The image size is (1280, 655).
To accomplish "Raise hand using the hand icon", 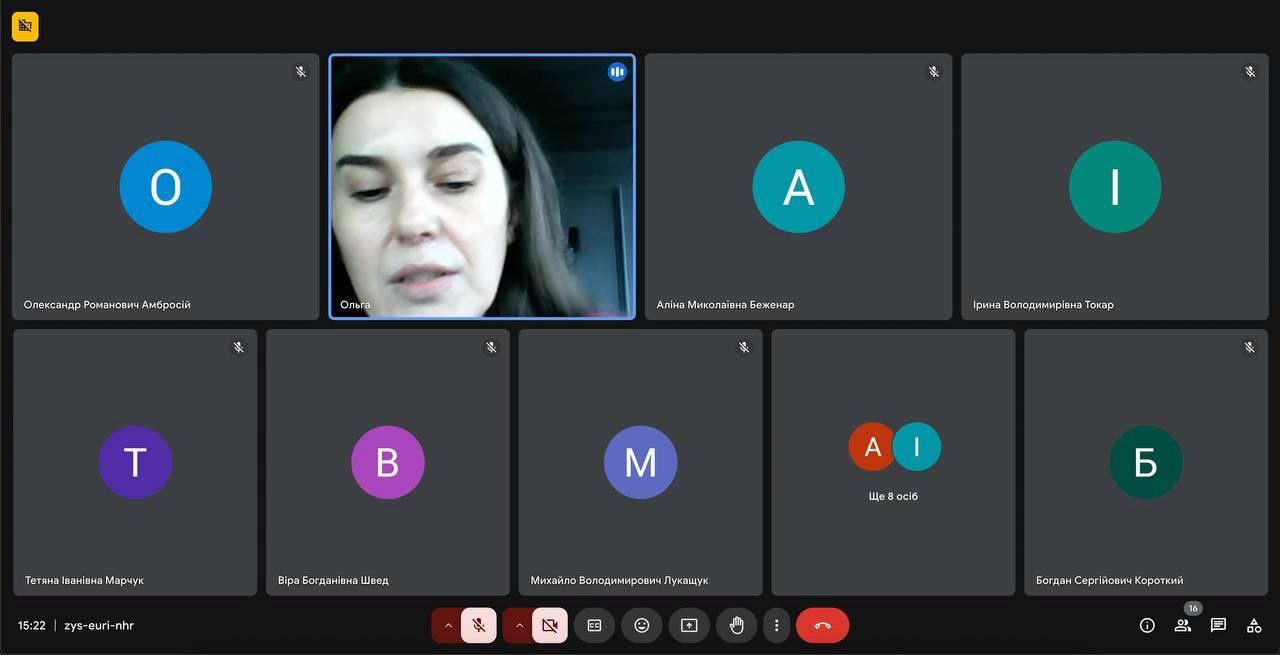I will pos(736,625).
